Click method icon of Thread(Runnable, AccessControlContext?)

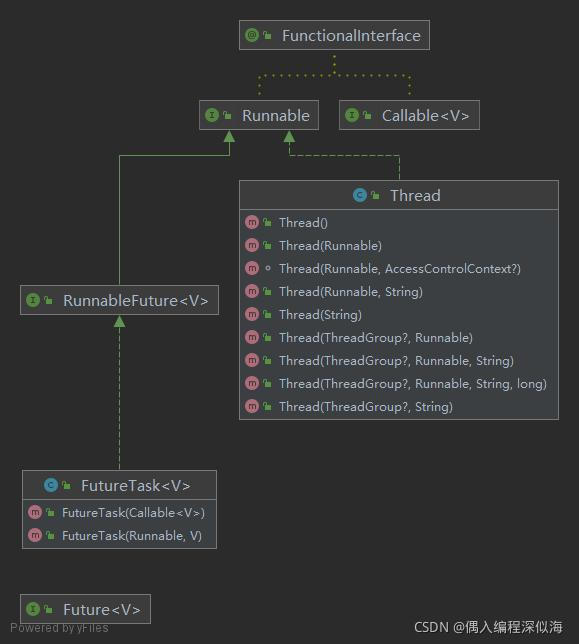click(x=252, y=269)
